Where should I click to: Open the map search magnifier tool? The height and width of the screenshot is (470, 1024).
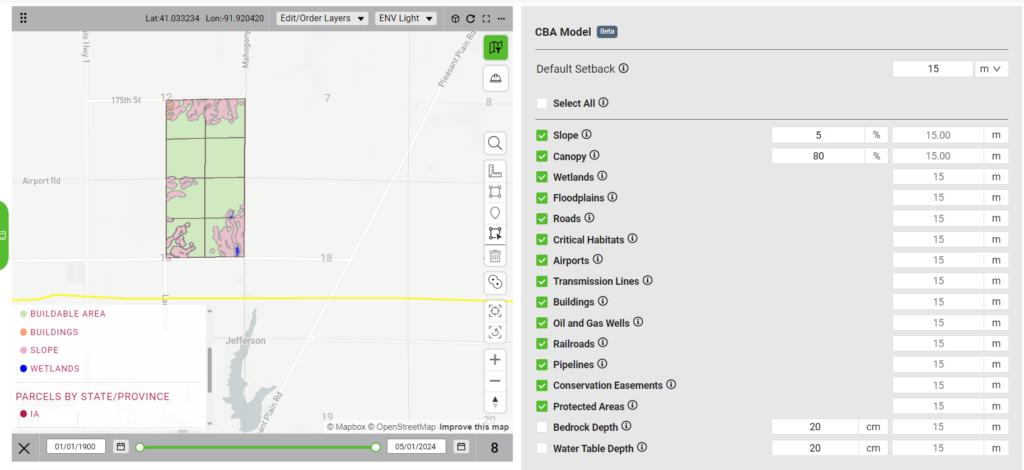[495, 143]
